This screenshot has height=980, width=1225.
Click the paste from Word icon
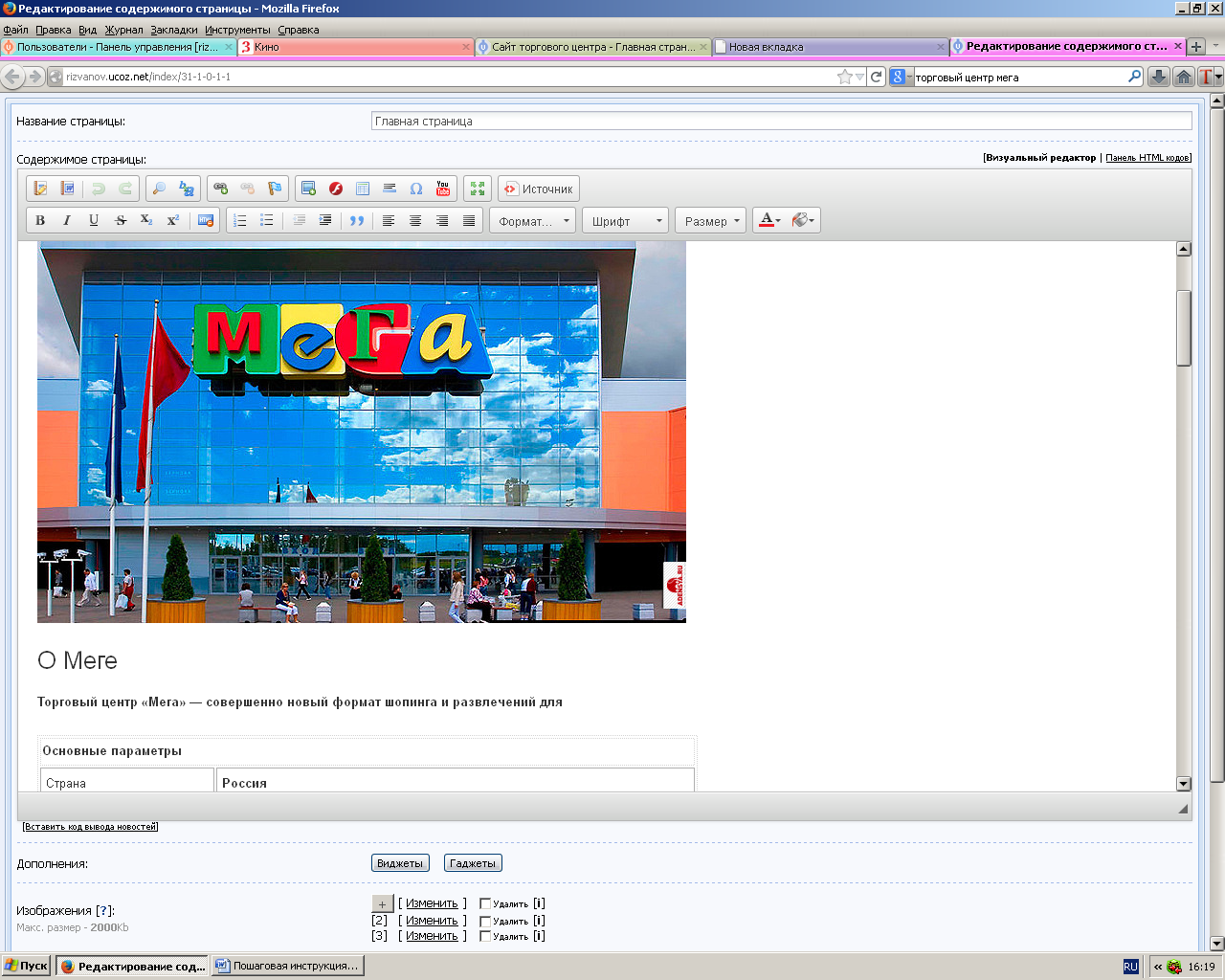point(67,189)
